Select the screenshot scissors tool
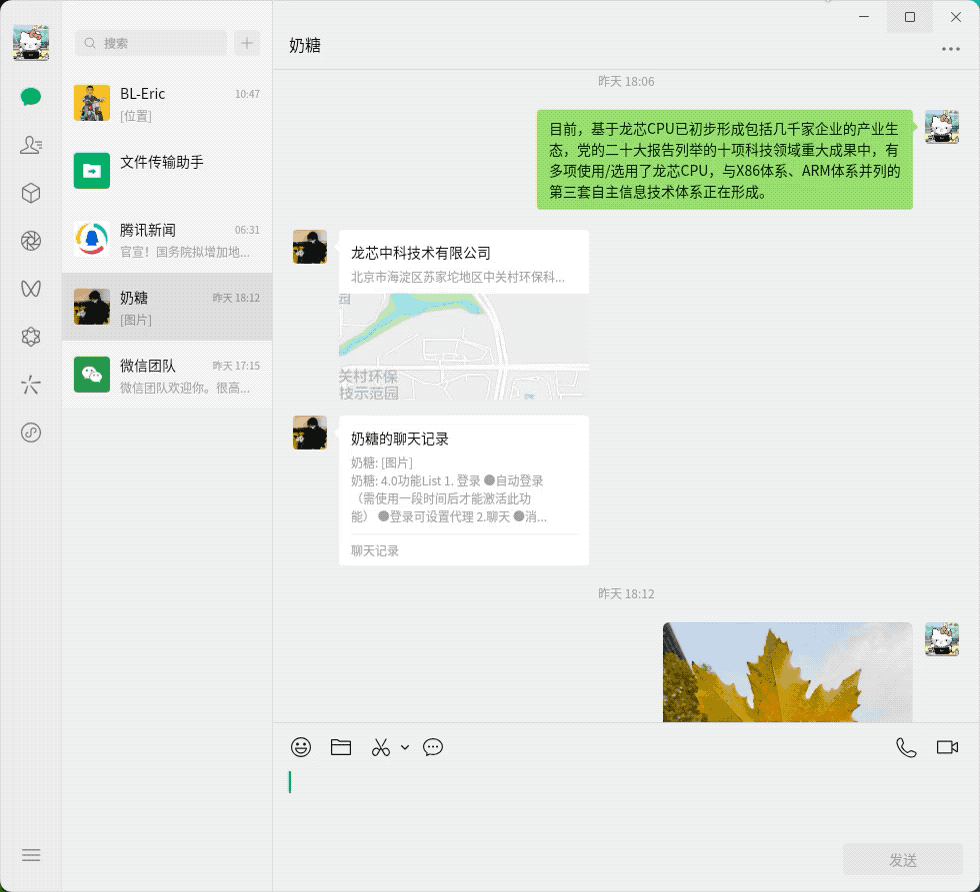Image resolution: width=980 pixels, height=892 pixels. click(x=379, y=747)
